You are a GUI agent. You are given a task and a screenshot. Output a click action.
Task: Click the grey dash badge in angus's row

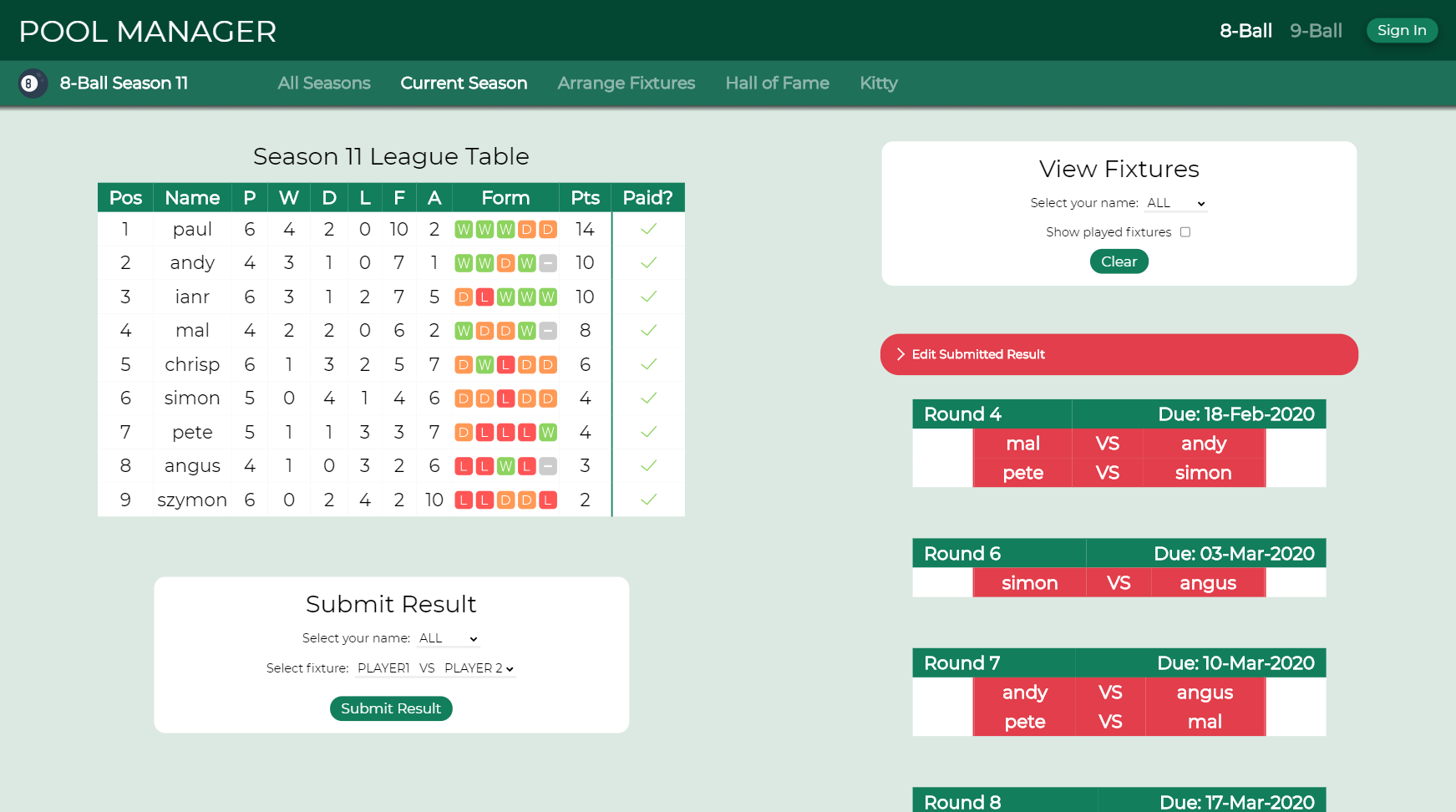coord(547,466)
